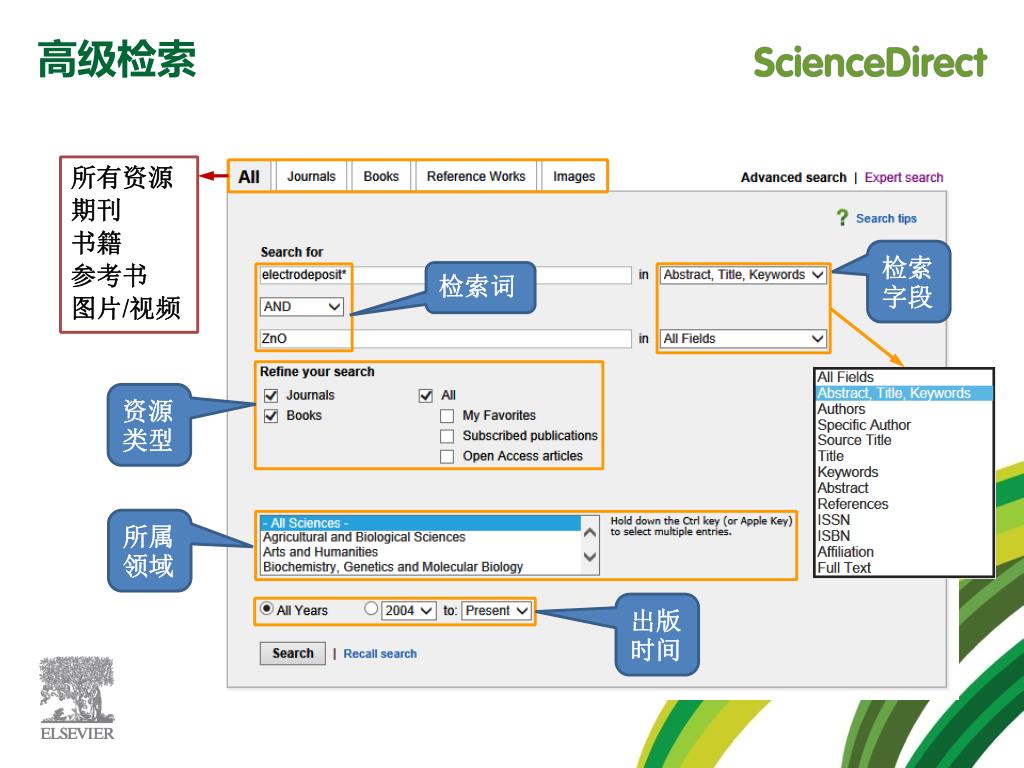This screenshot has width=1024, height=768.
Task: Click the subject list scroll down arrow
Action: click(590, 556)
